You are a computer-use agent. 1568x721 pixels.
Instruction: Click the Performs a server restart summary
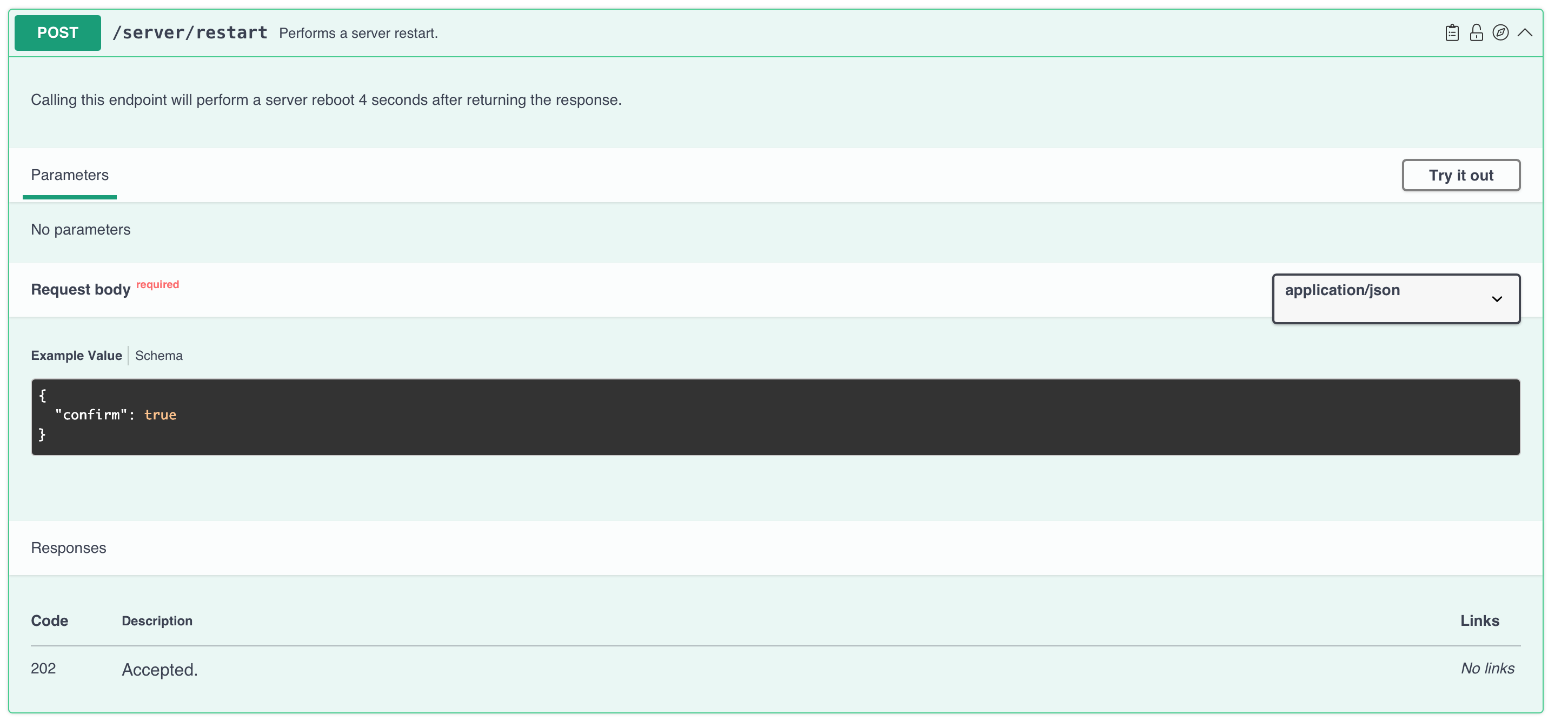tap(358, 34)
